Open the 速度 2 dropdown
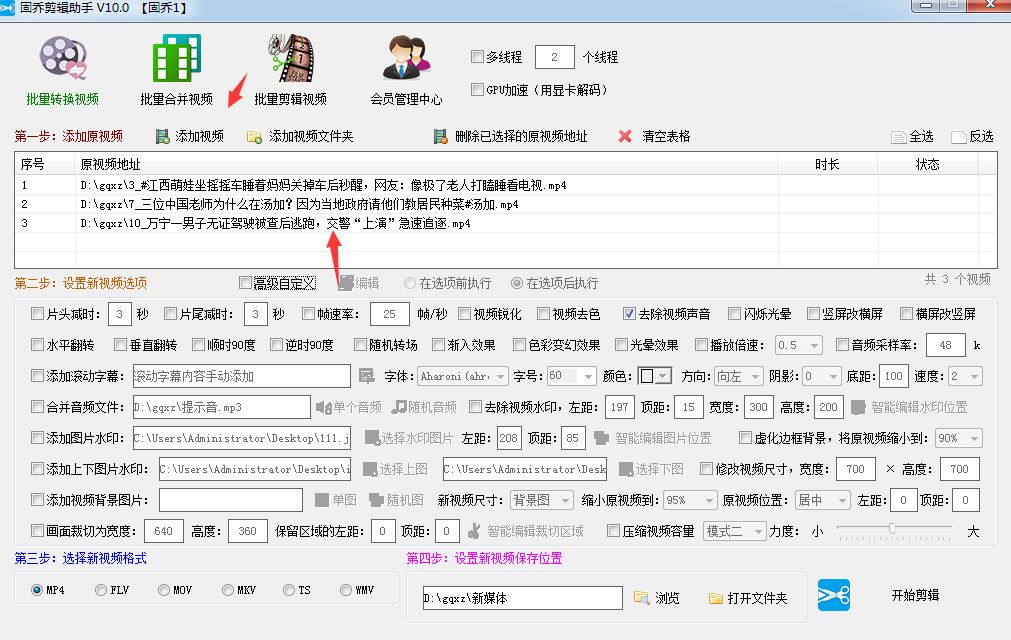1011x640 pixels. pyautogui.click(x=965, y=376)
